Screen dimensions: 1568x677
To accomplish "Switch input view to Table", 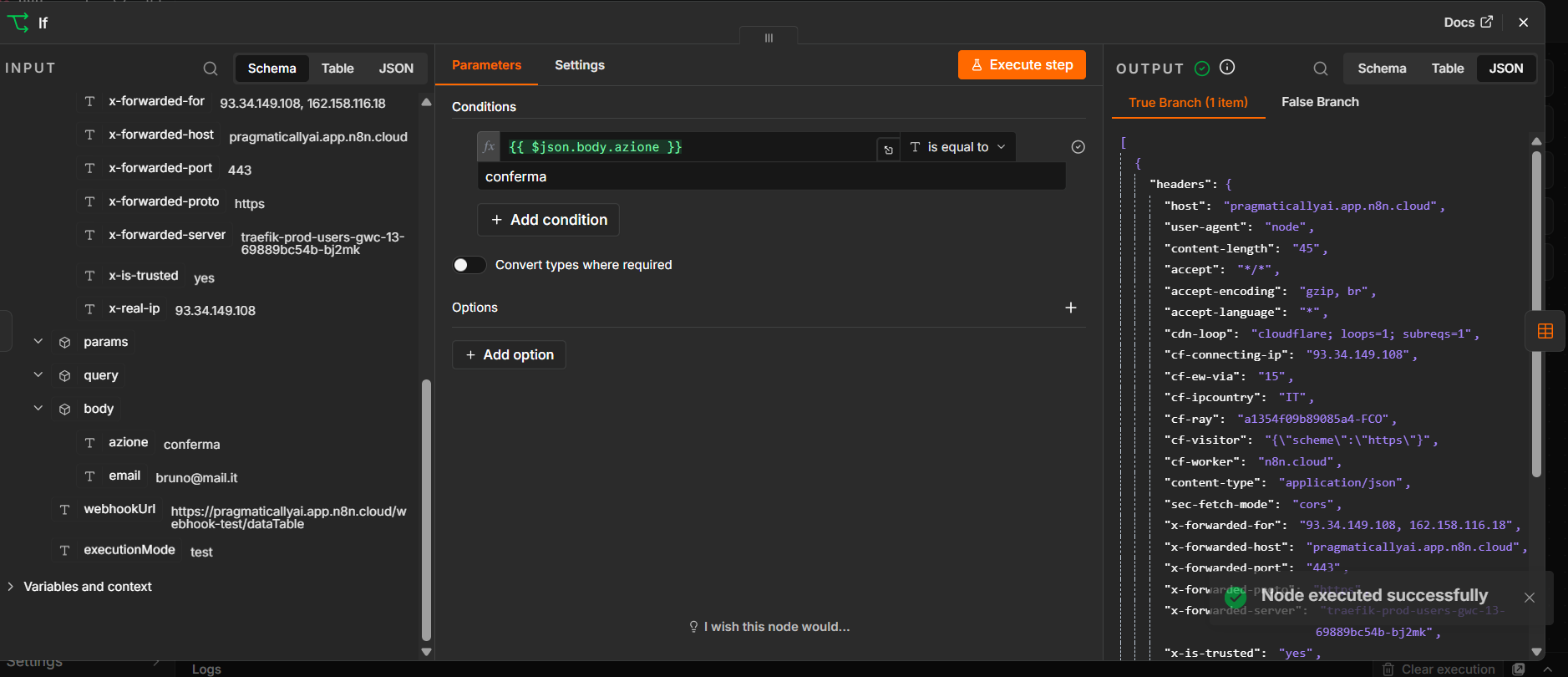I will 337,69.
